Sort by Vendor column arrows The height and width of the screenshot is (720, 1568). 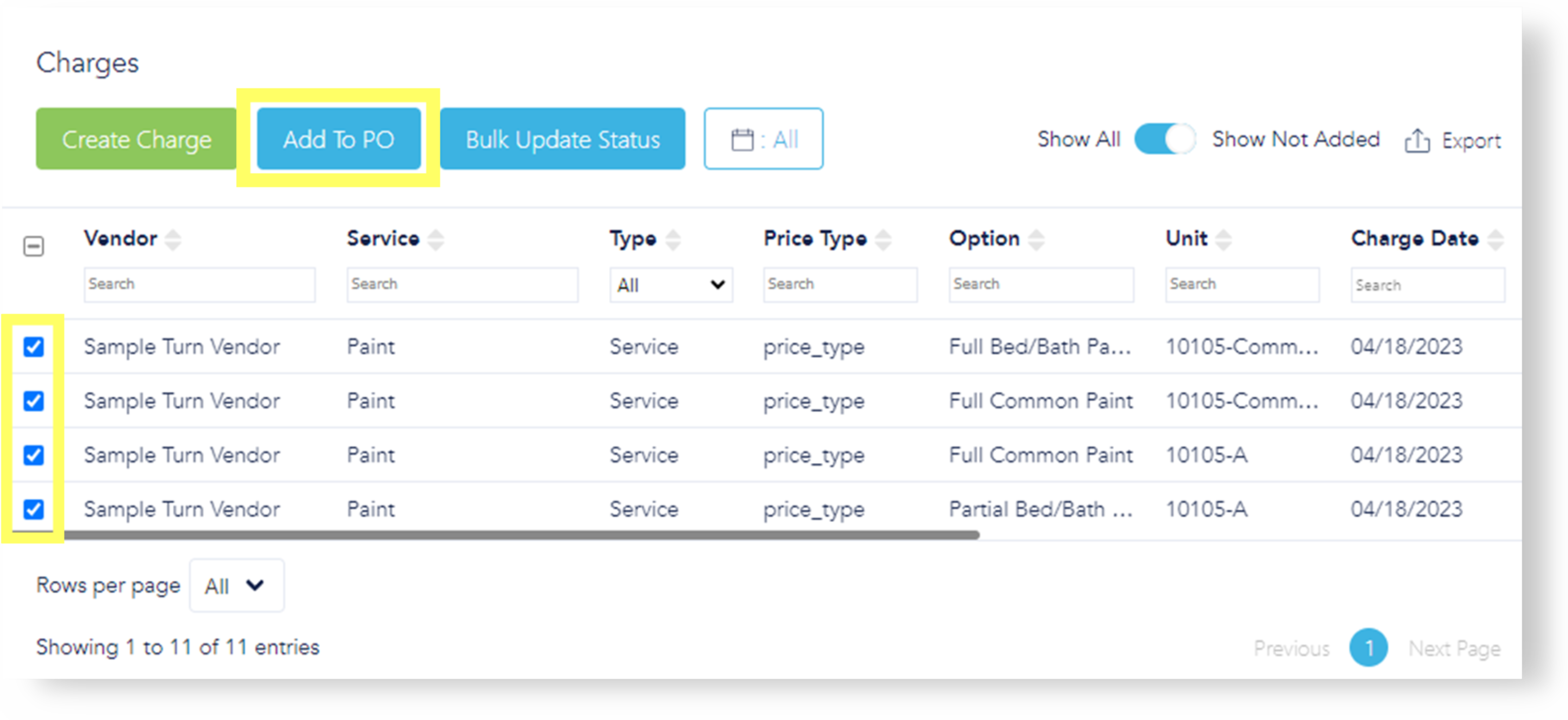tap(174, 239)
